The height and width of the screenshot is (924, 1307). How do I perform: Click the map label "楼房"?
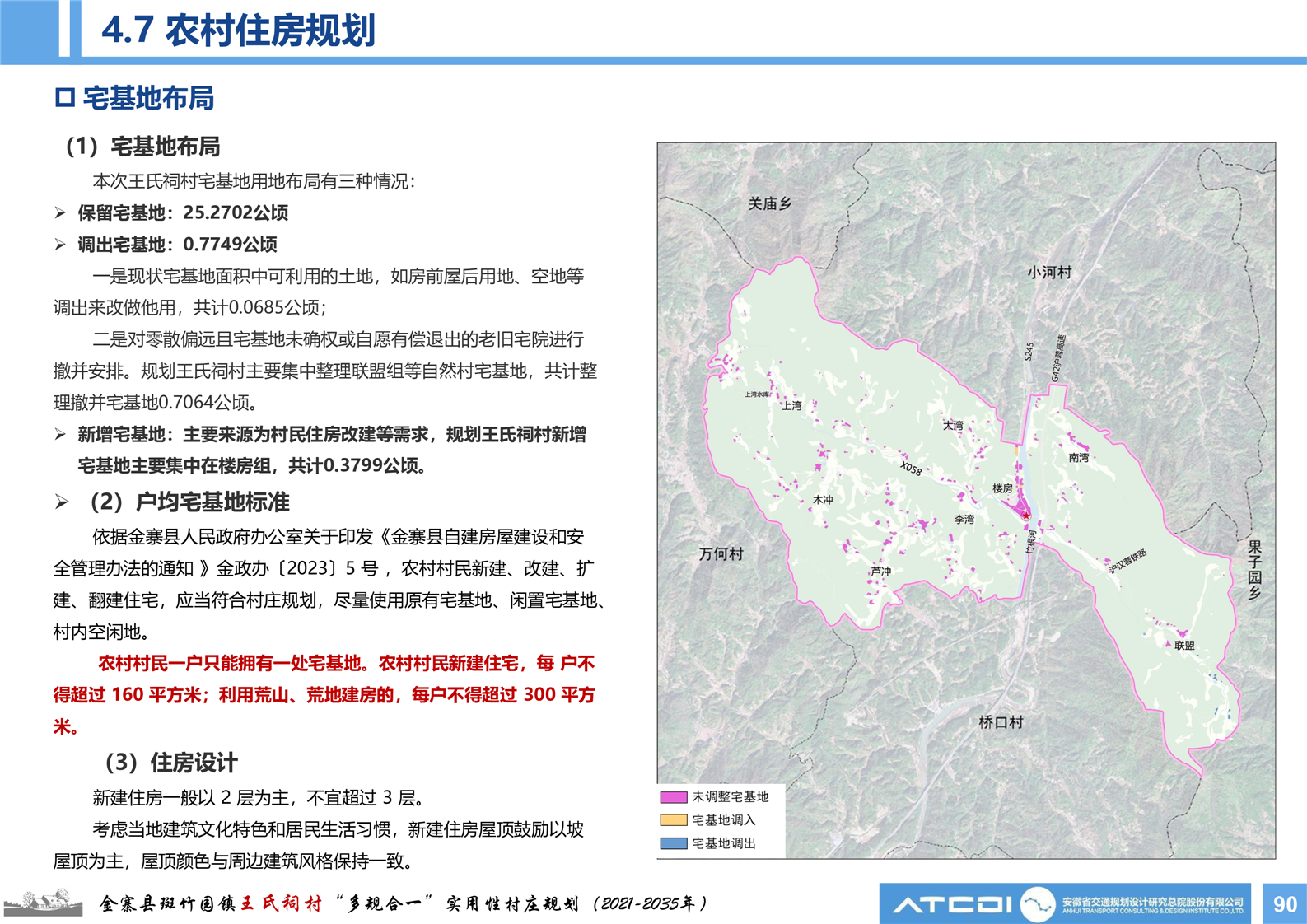[x=1003, y=488]
